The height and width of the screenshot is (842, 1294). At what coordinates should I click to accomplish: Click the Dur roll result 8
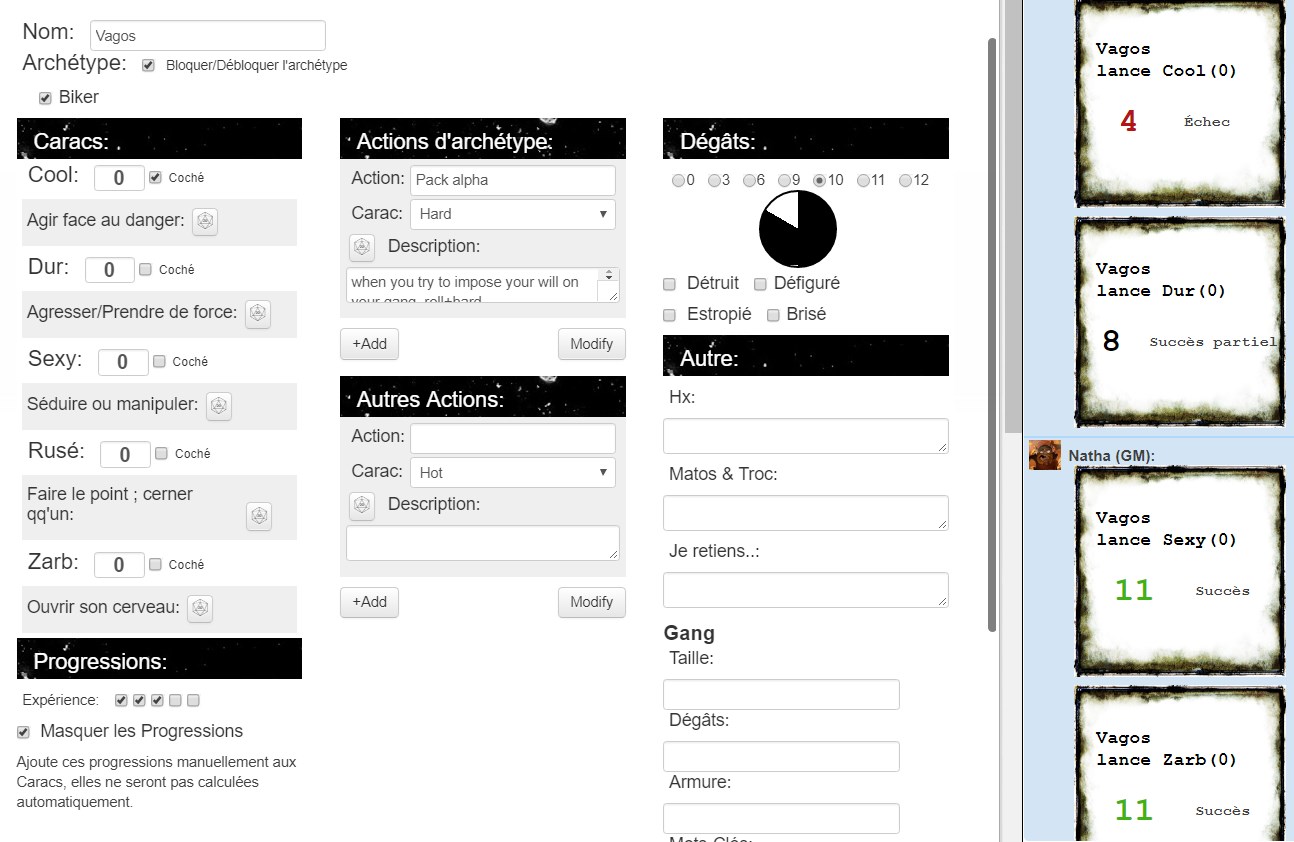point(1111,342)
